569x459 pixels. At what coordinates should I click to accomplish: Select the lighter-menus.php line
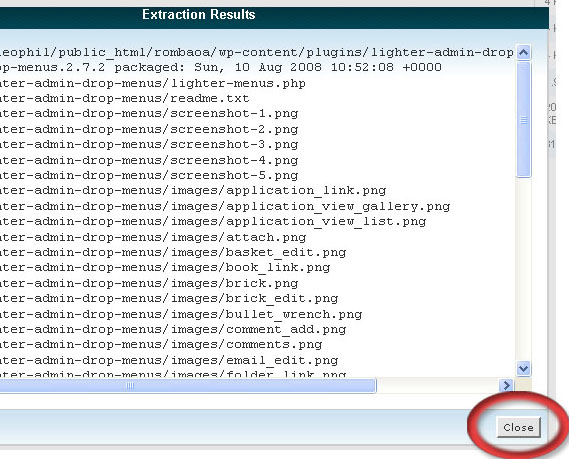coord(153,83)
